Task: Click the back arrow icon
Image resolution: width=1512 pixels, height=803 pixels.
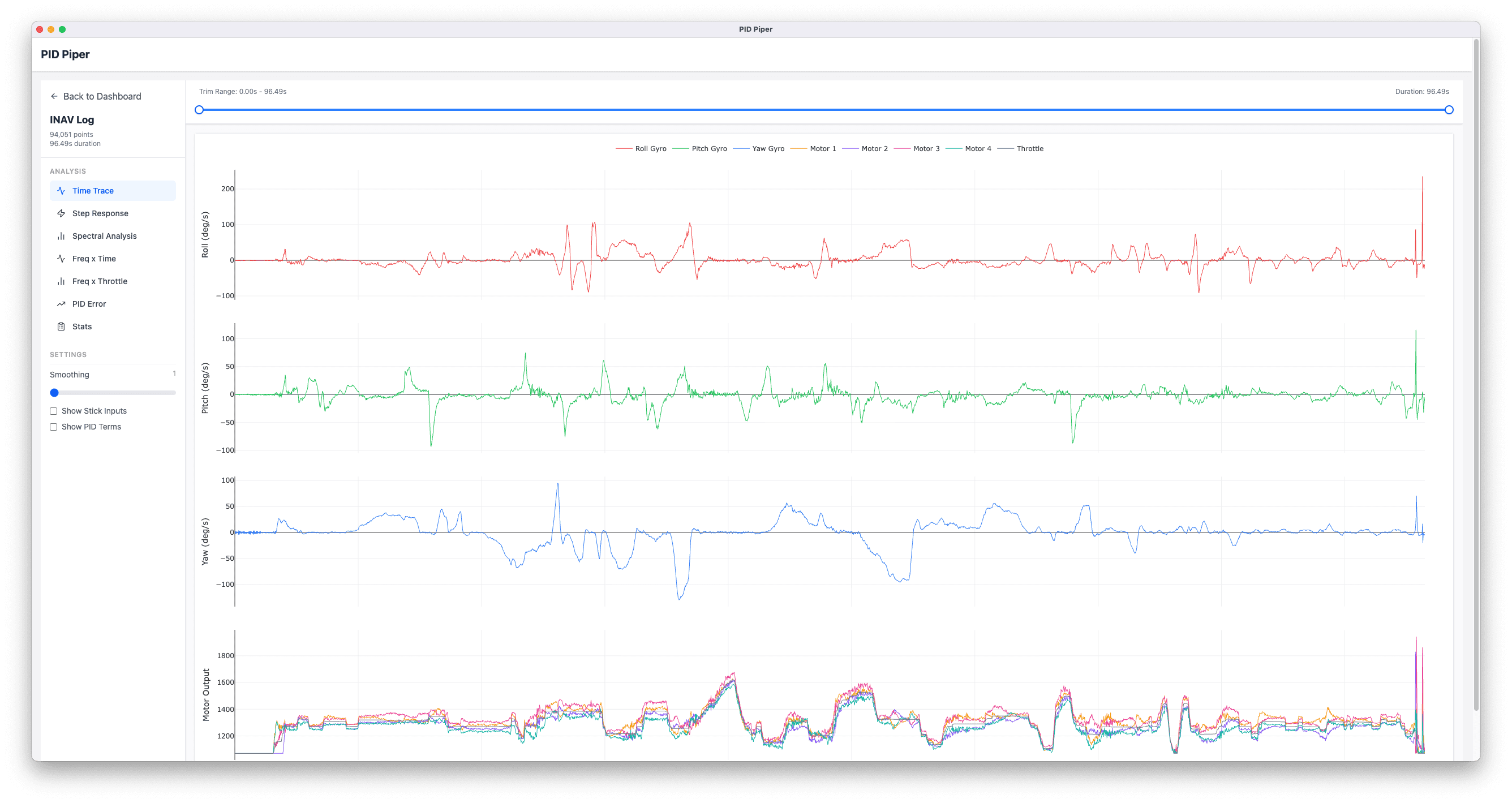Action: (54, 96)
